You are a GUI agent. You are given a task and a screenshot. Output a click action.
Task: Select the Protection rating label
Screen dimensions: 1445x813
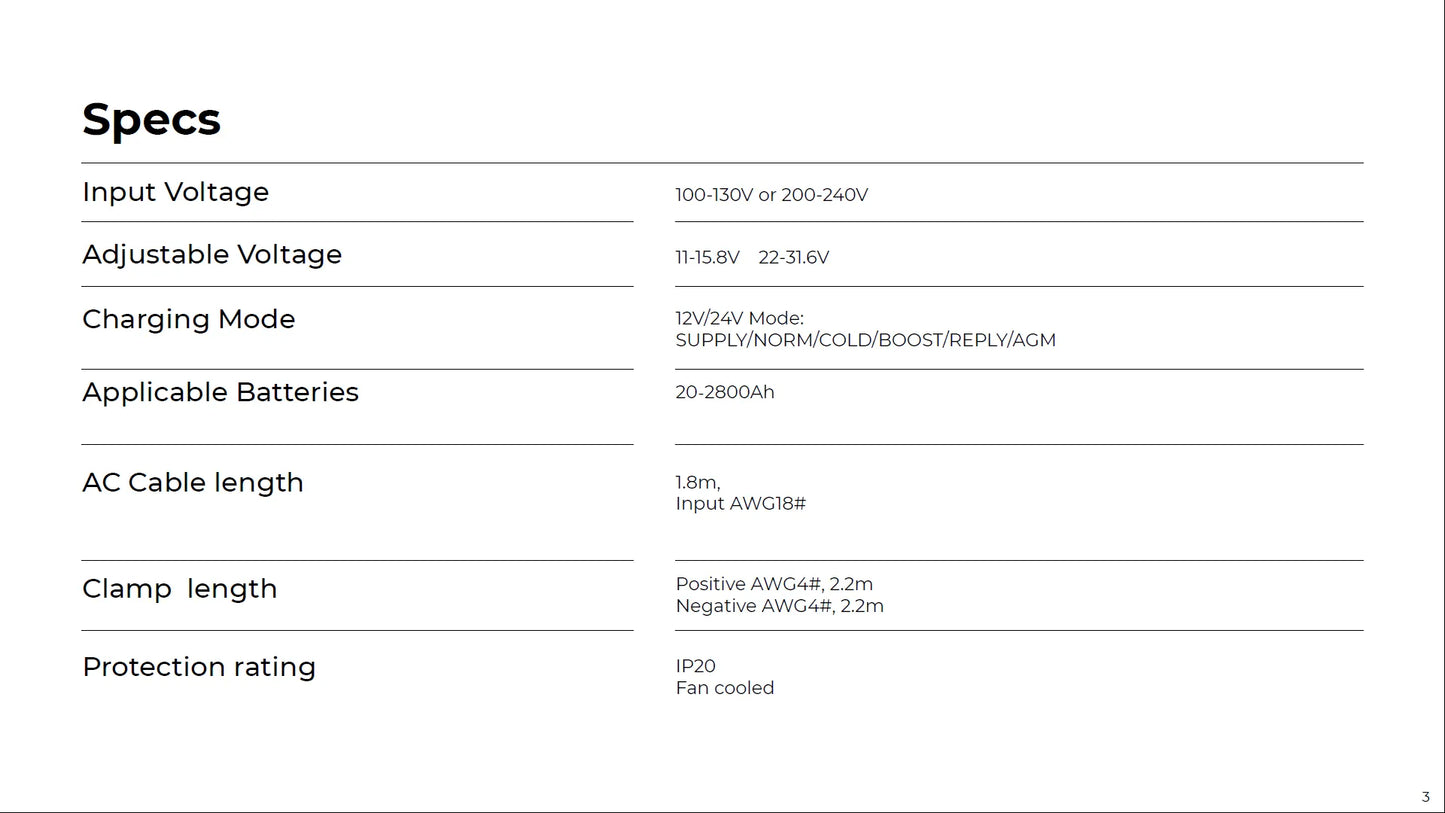click(x=198, y=666)
